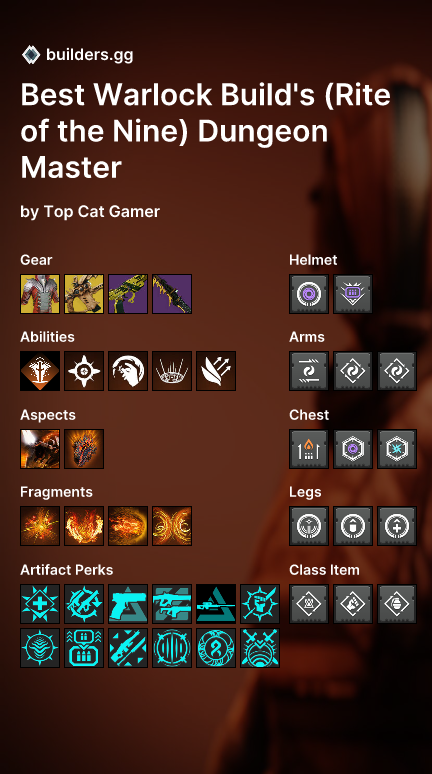The image size is (432, 774).
Task: Select the last Legs mod plus icon
Action: point(397,526)
